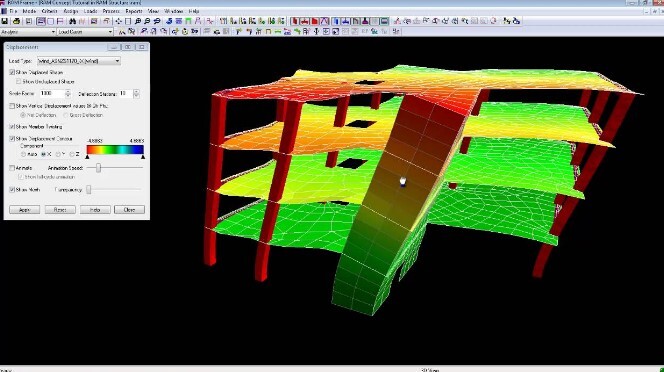Click the purple flask icon in toolbar
664x372 pixels.
[x=365, y=21]
